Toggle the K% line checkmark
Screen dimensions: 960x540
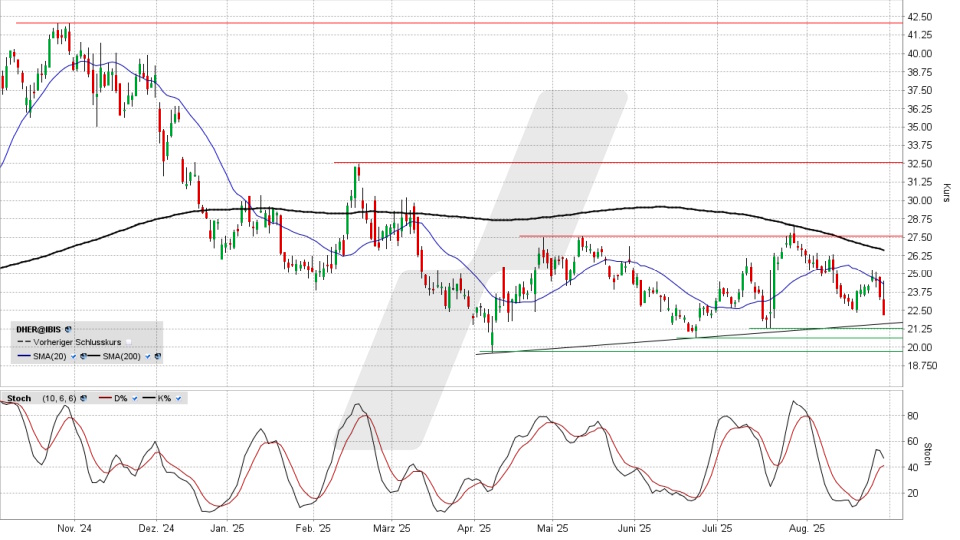(x=178, y=398)
